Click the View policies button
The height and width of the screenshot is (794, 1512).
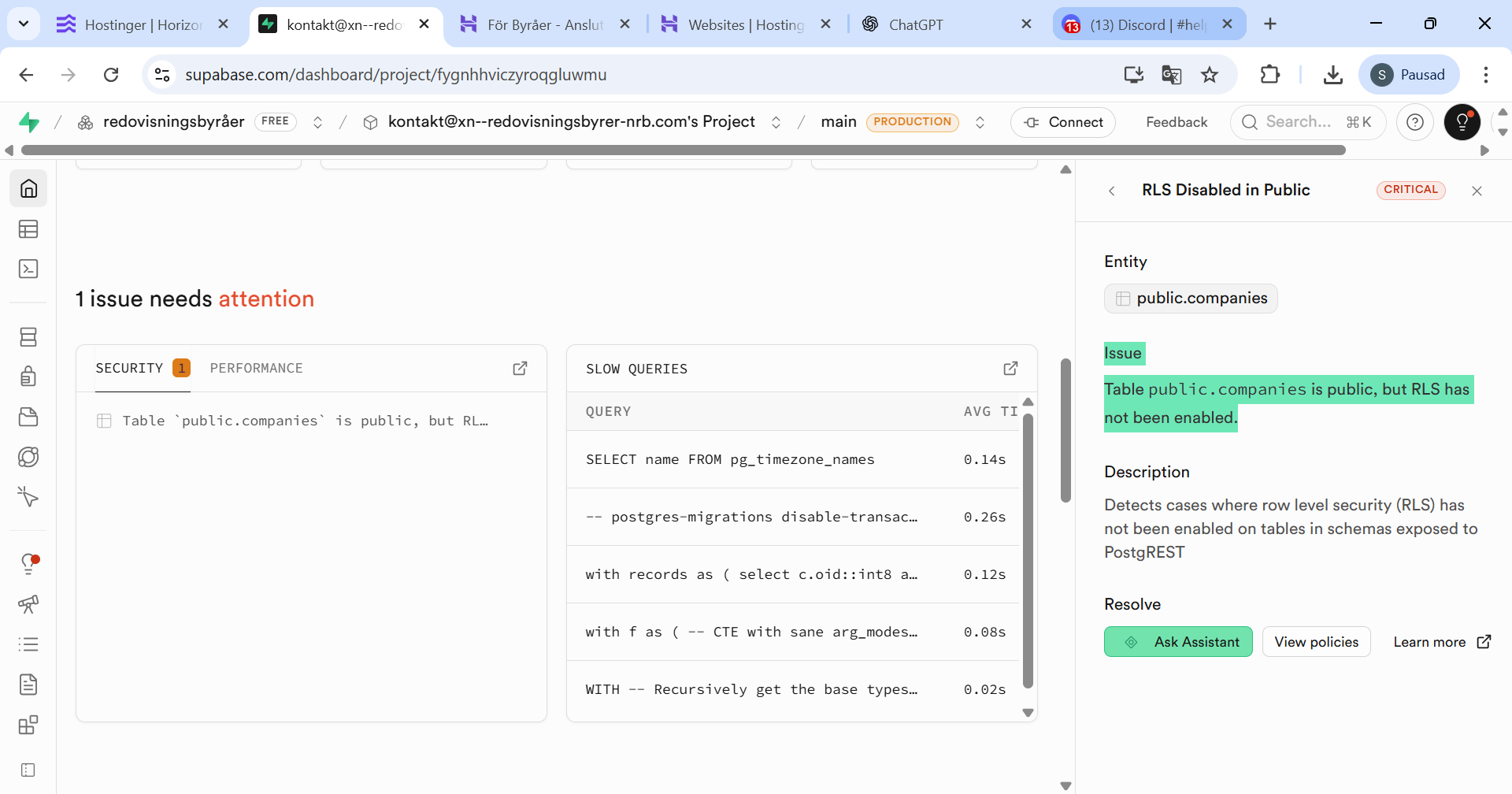(1317, 642)
